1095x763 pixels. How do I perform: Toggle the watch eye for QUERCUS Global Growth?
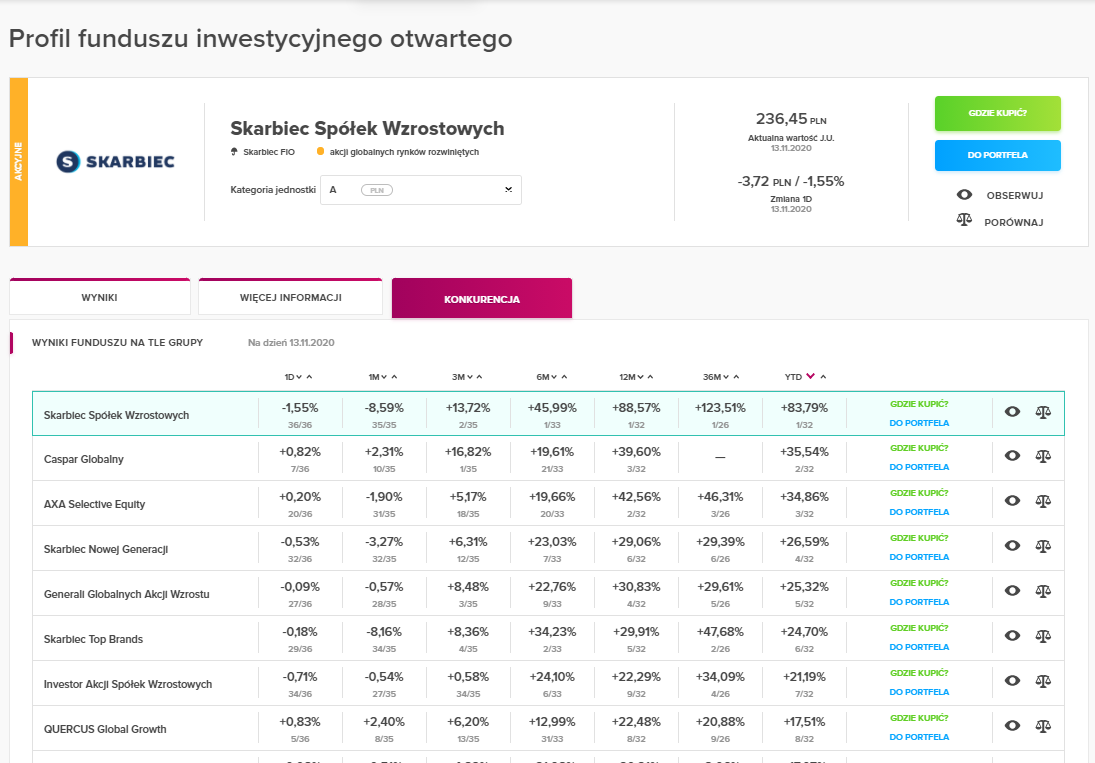1012,726
